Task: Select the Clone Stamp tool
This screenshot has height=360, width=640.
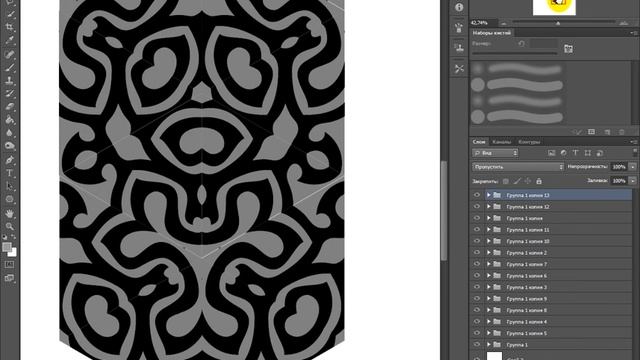Action: (10, 80)
